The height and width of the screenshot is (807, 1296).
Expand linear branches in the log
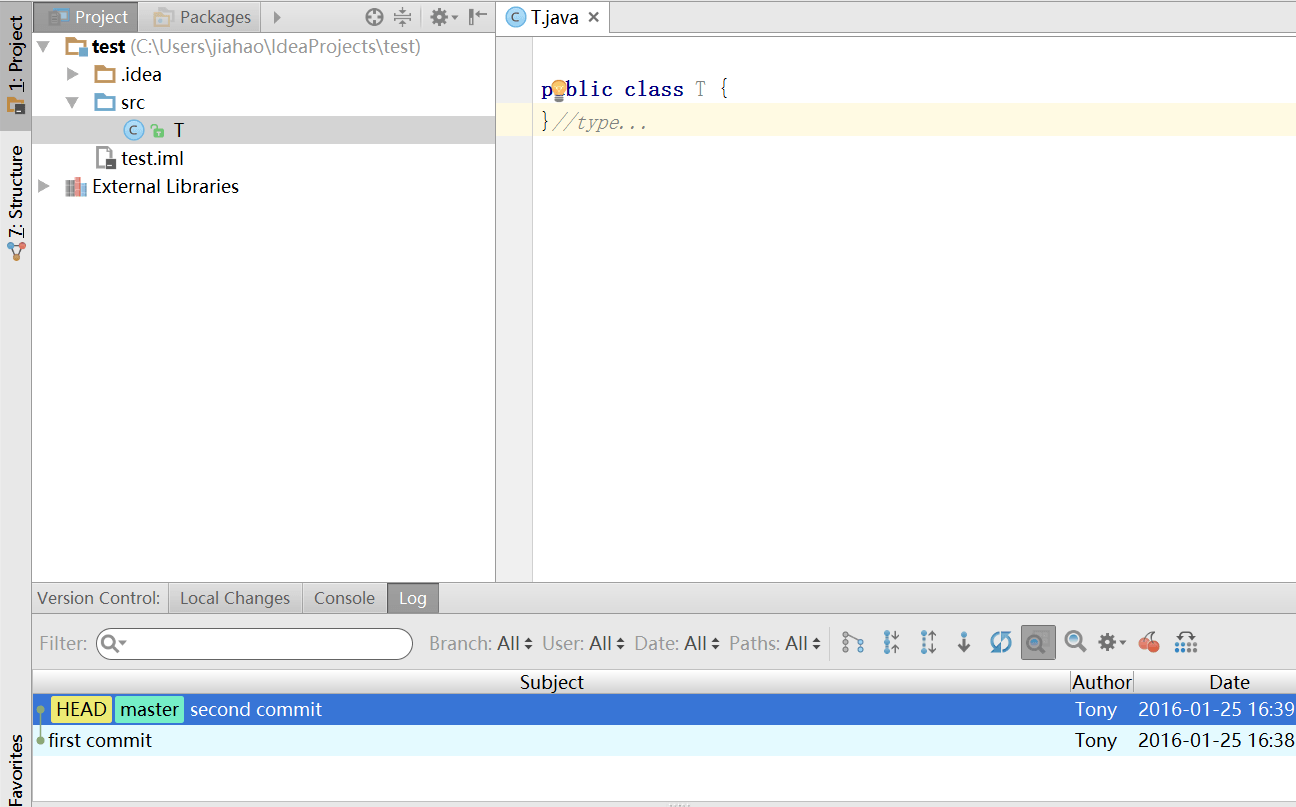coord(928,642)
